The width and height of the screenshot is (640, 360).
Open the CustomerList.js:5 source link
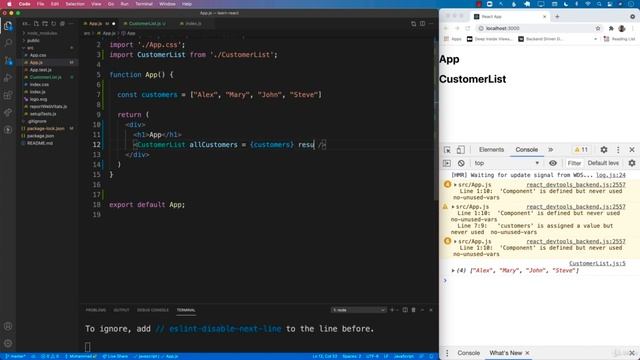click(x=597, y=263)
